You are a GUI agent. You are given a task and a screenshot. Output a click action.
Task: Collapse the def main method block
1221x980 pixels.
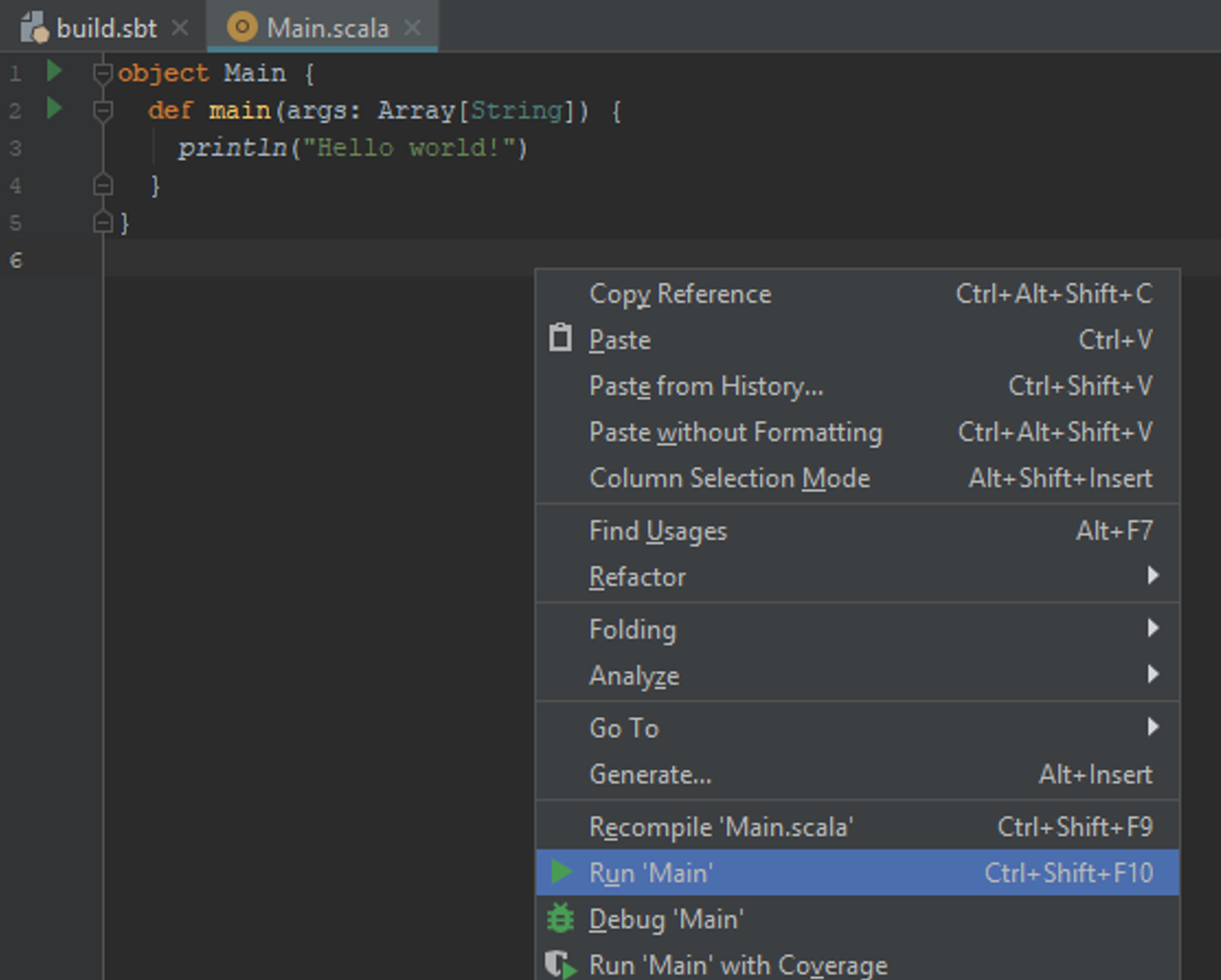(x=103, y=111)
